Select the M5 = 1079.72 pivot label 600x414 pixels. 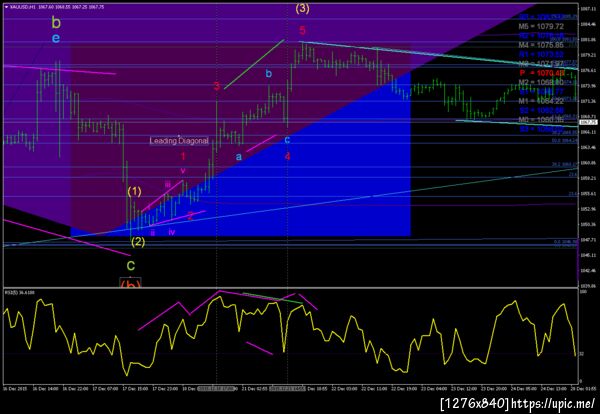click(x=541, y=27)
